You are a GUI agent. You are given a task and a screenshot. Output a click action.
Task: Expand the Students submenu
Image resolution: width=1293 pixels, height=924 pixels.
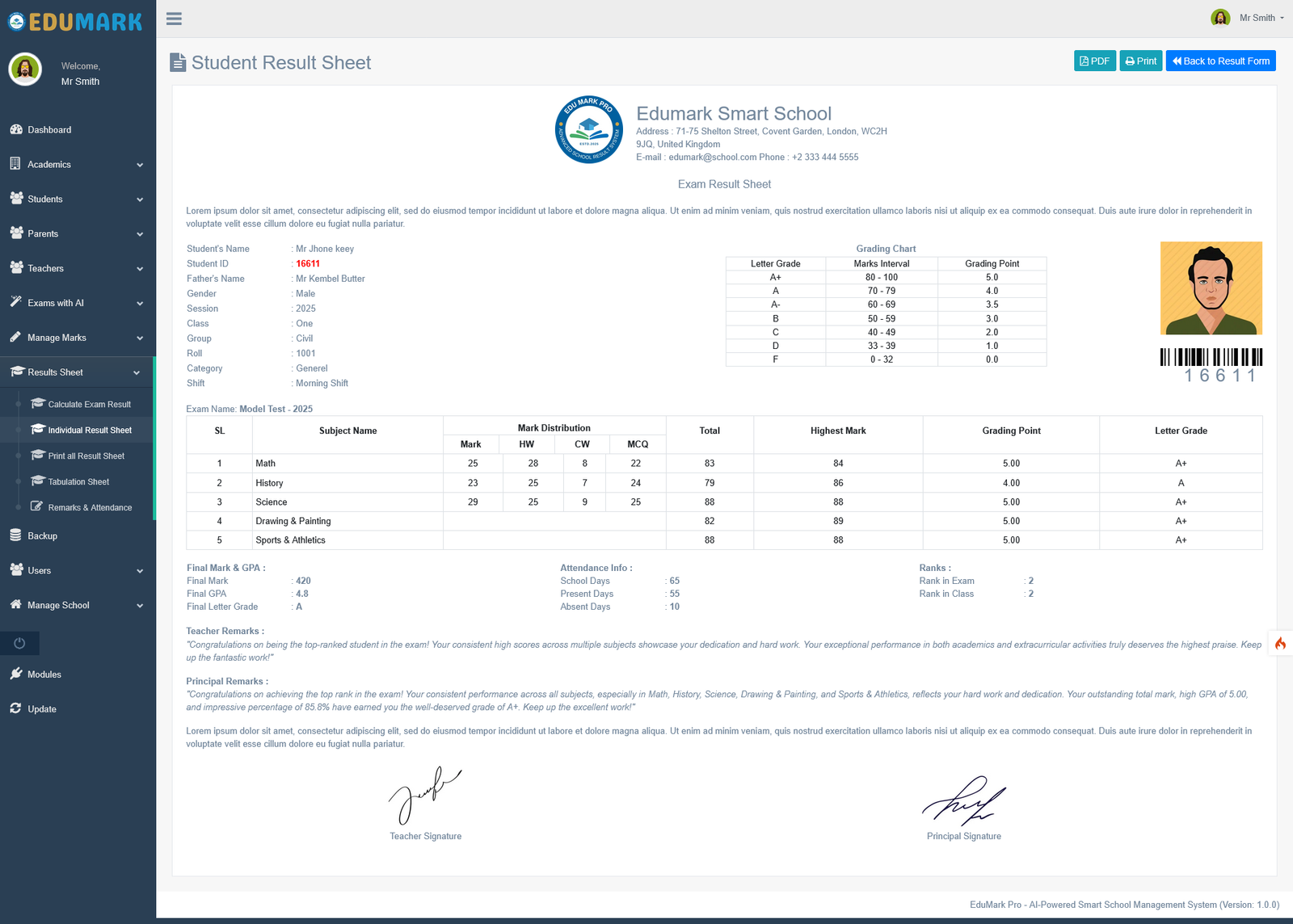click(x=77, y=199)
